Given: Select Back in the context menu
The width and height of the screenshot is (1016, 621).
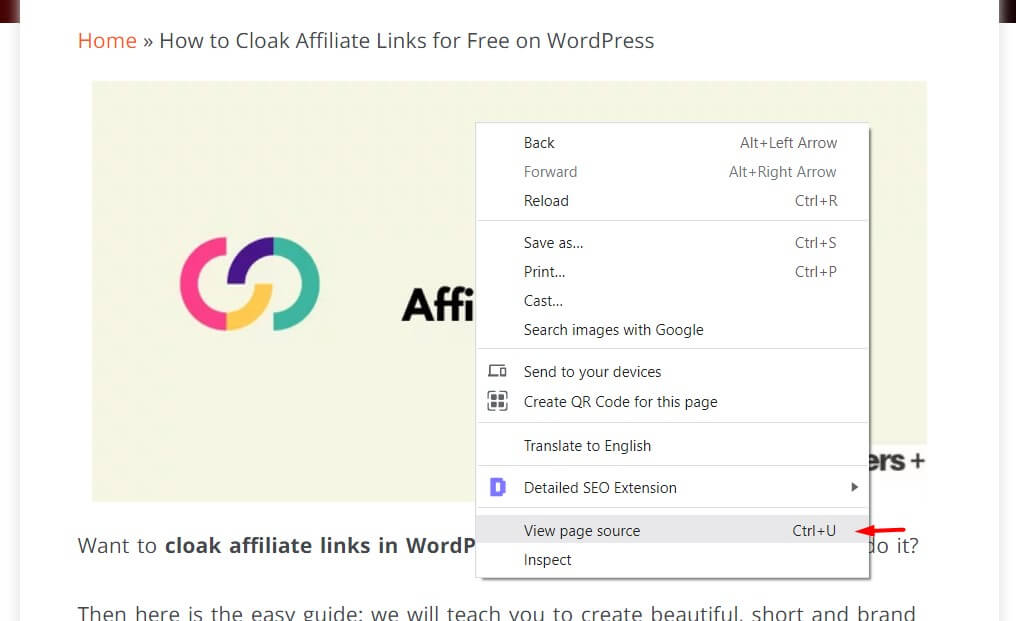Looking at the screenshot, I should coord(673,143).
